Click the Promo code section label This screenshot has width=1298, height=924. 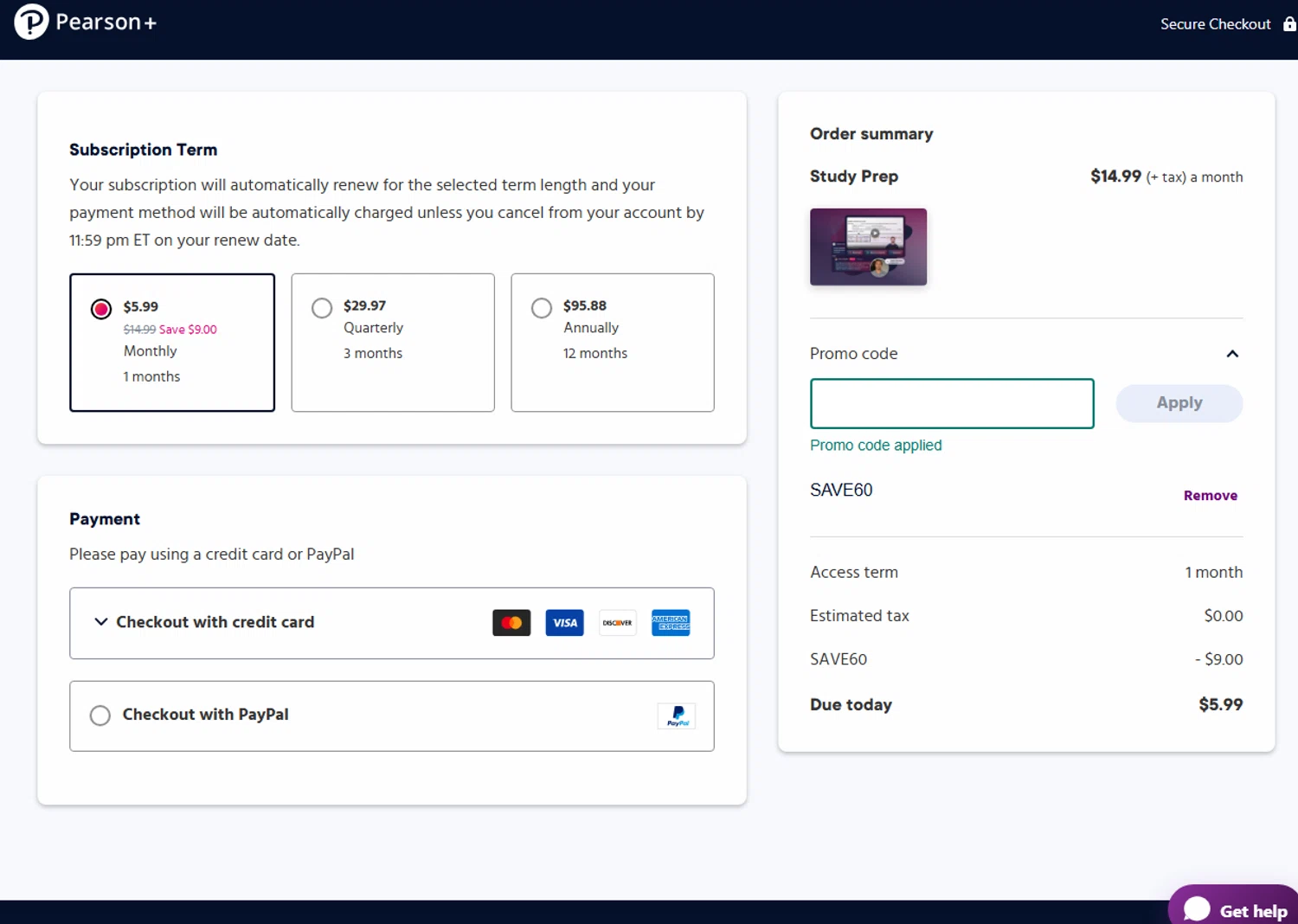coord(854,354)
